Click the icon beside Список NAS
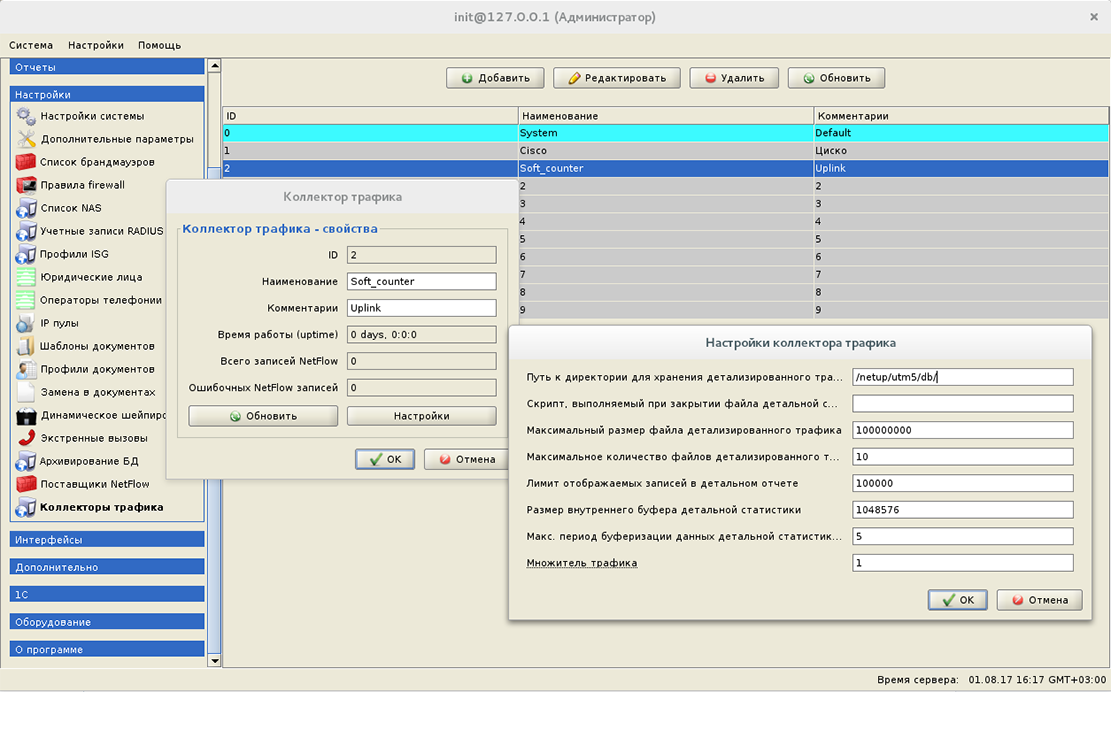The width and height of the screenshot is (1111, 734). pyautogui.click(x=26, y=208)
